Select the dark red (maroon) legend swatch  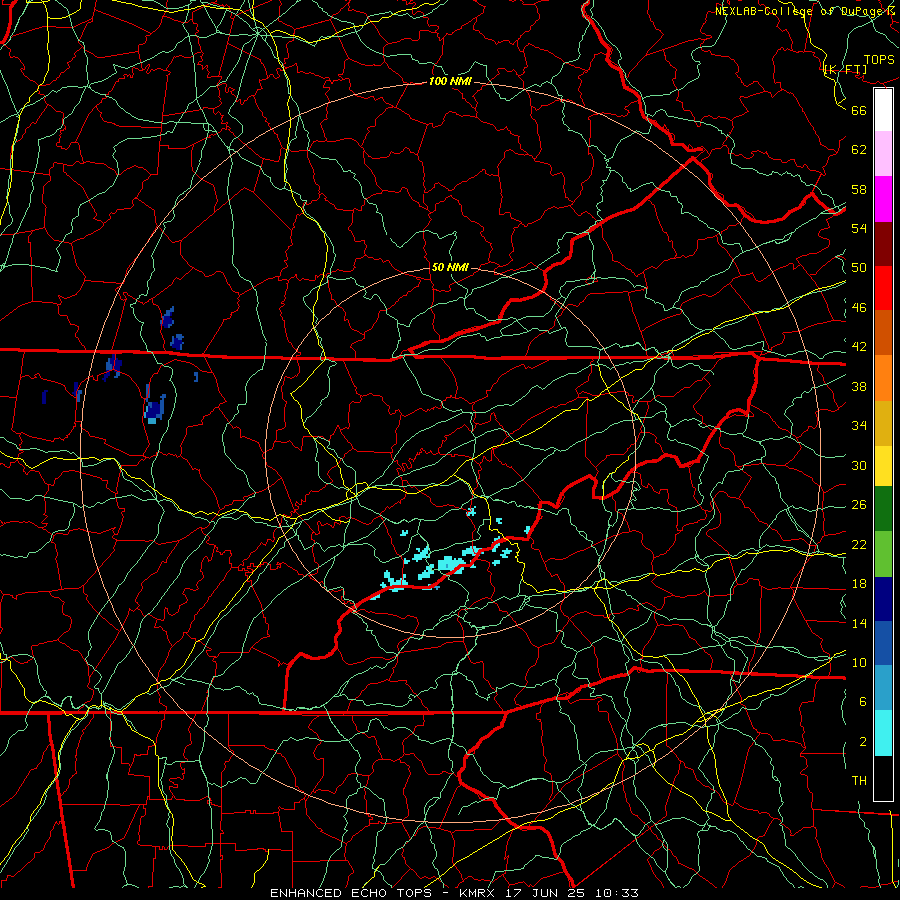pyautogui.click(x=883, y=244)
